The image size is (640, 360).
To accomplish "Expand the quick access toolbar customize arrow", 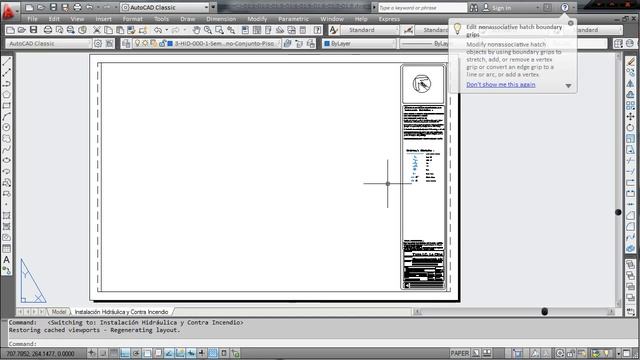I will (213, 7).
